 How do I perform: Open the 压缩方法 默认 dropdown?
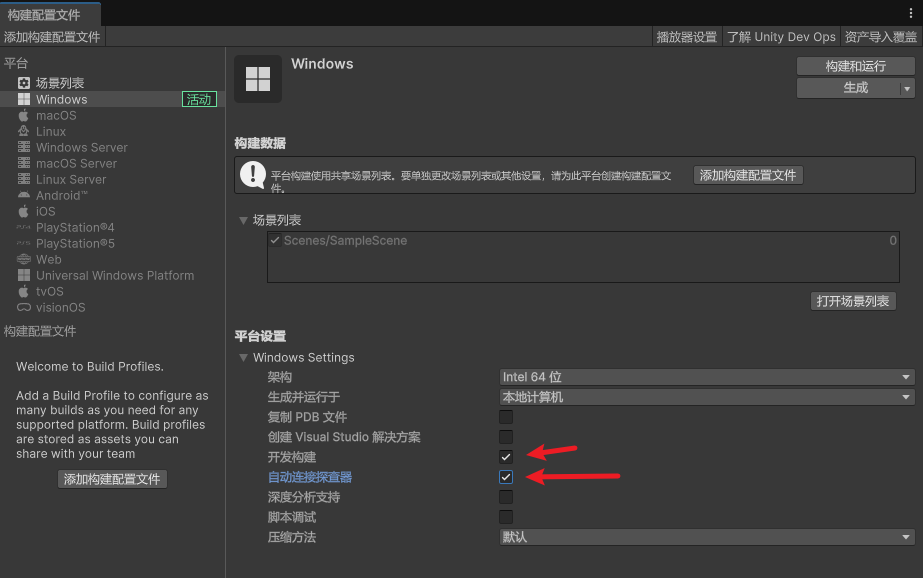click(x=707, y=537)
